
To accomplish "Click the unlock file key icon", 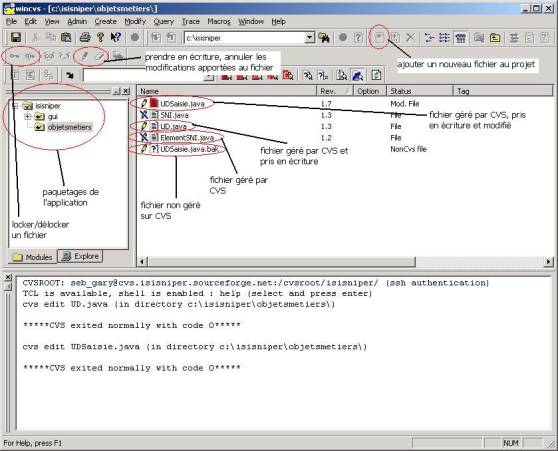I will [x=30, y=56].
